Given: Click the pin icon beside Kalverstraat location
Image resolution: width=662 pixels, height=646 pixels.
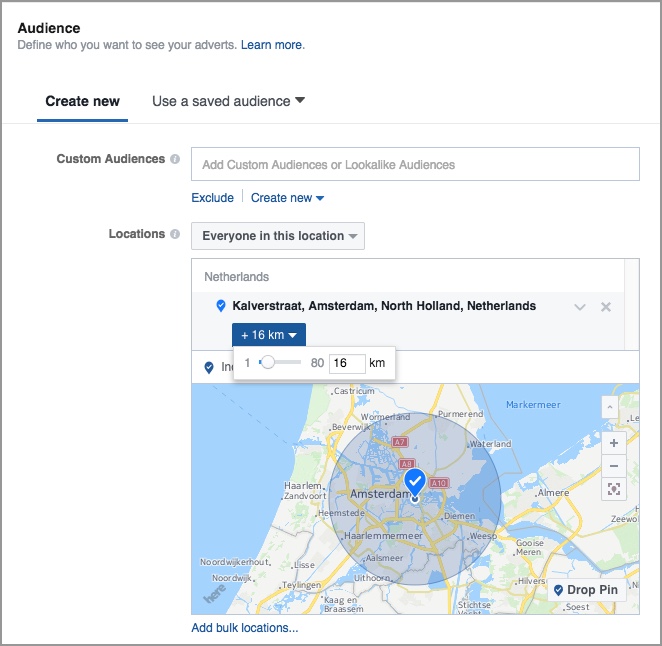Looking at the screenshot, I should tap(220, 306).
